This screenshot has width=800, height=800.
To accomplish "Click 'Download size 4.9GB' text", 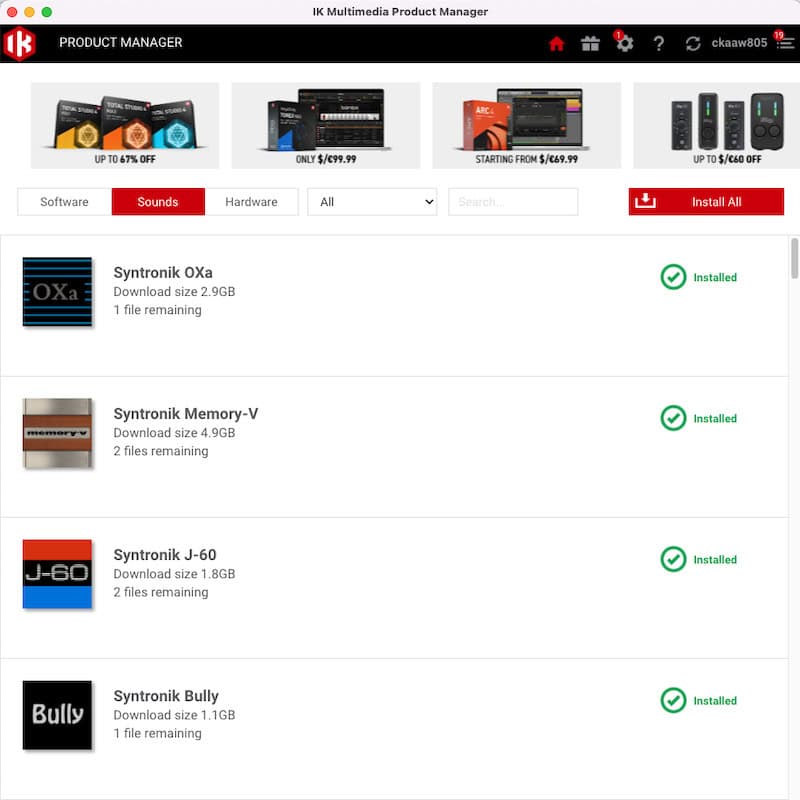I will tap(174, 433).
